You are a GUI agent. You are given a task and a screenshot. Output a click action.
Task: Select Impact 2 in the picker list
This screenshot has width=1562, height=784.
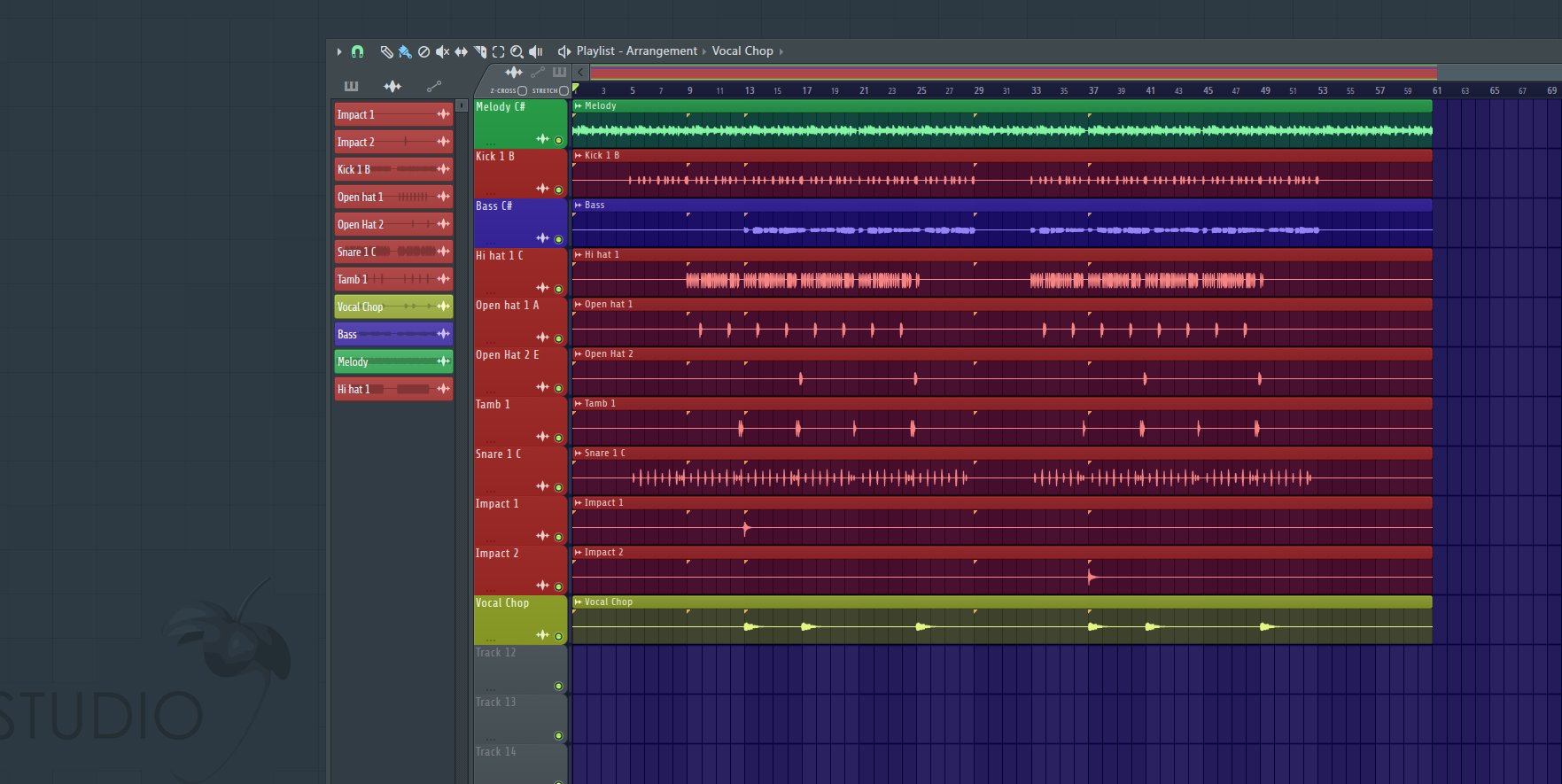tap(393, 142)
